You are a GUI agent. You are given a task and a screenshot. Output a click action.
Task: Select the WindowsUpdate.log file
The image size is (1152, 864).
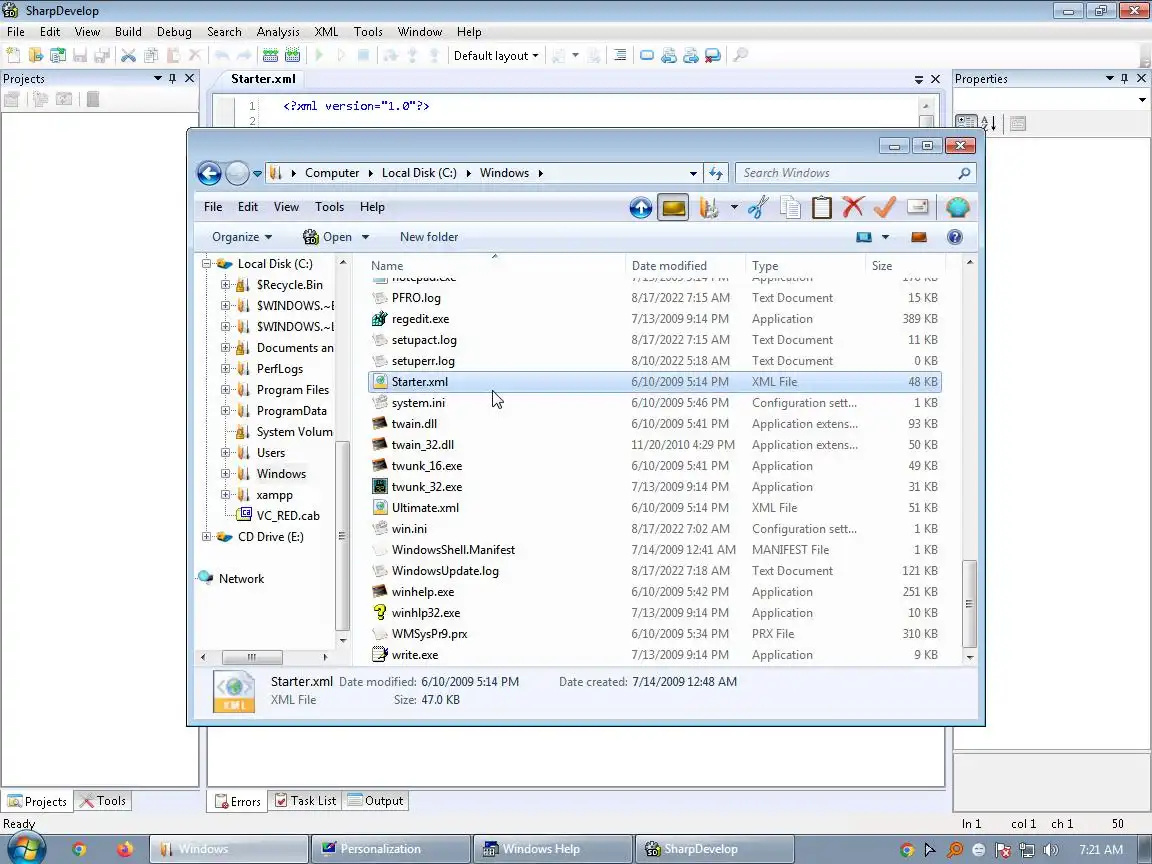click(x=444, y=571)
